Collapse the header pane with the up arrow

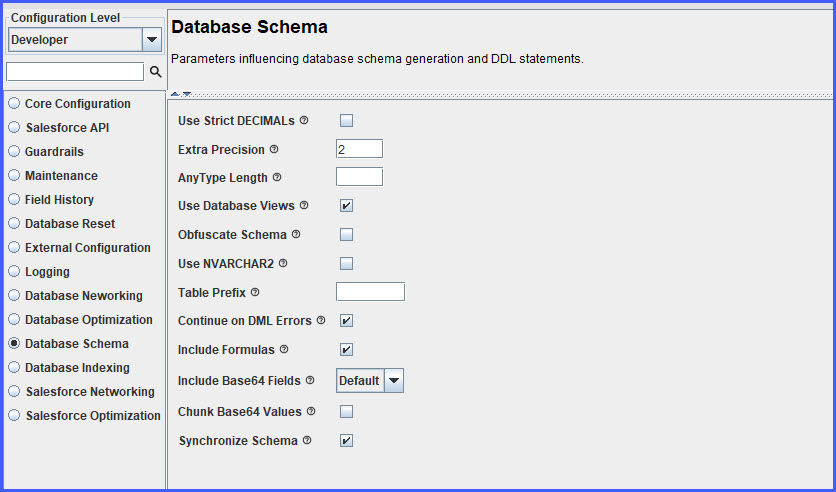(175, 94)
